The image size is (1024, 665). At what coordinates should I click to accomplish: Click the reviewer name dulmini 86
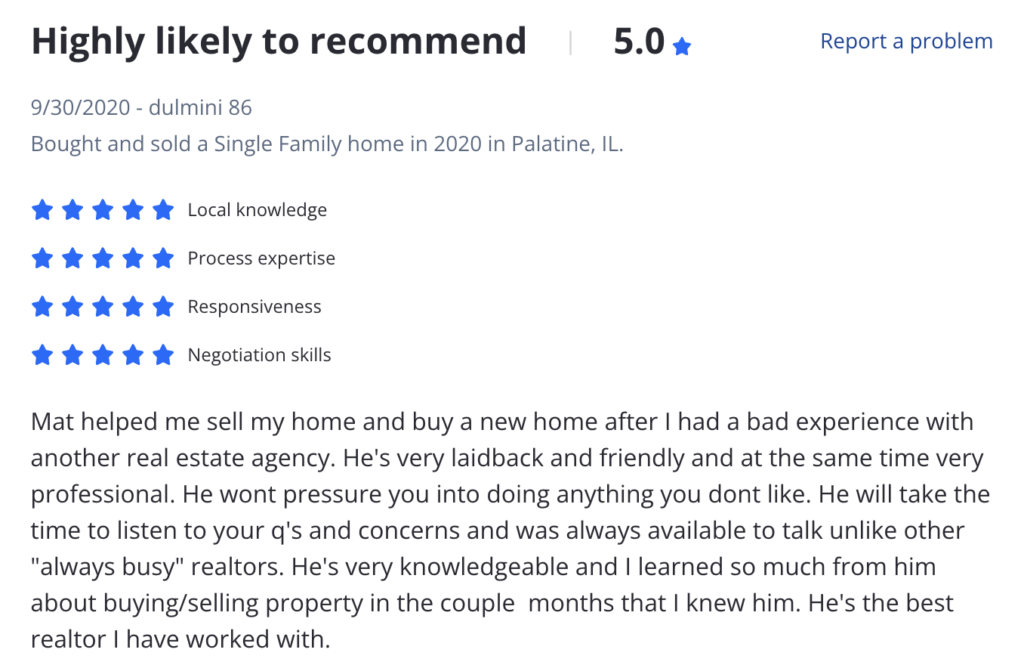pyautogui.click(x=200, y=107)
